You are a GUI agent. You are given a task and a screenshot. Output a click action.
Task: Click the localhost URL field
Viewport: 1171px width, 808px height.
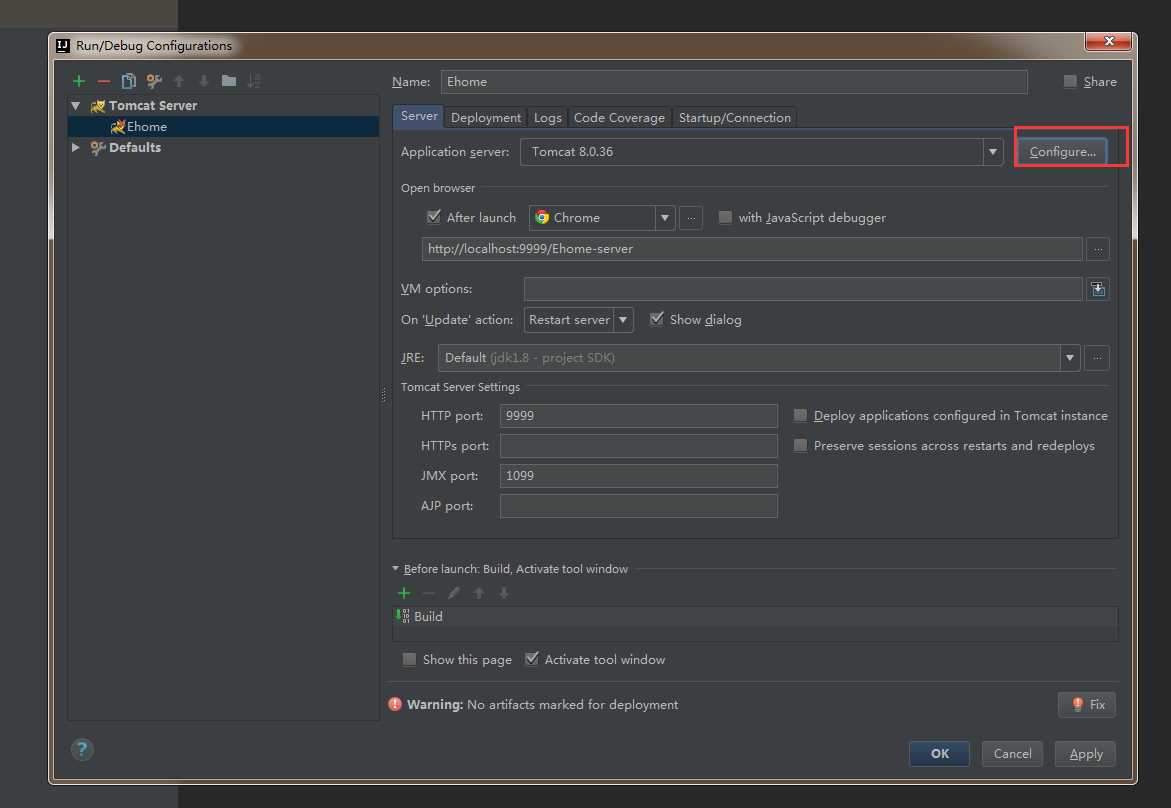point(752,249)
